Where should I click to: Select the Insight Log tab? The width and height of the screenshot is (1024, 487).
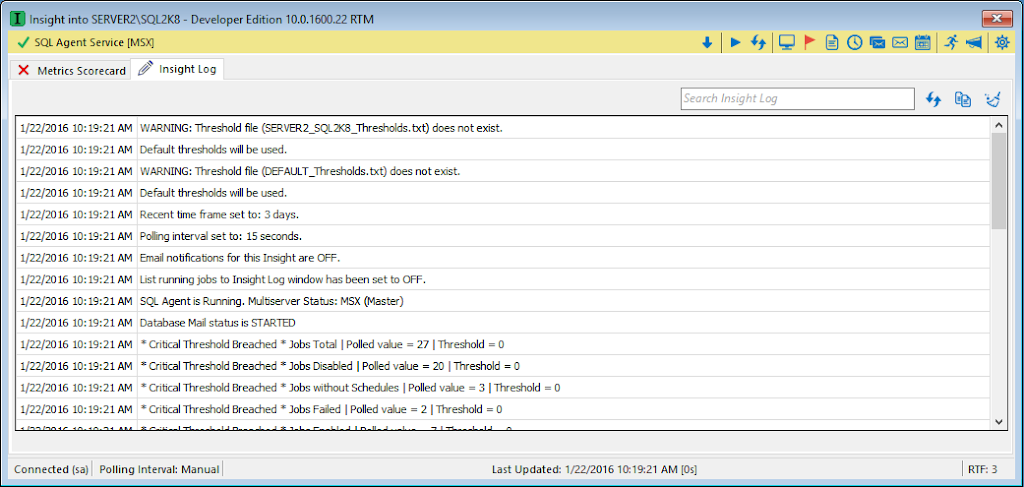click(178, 69)
